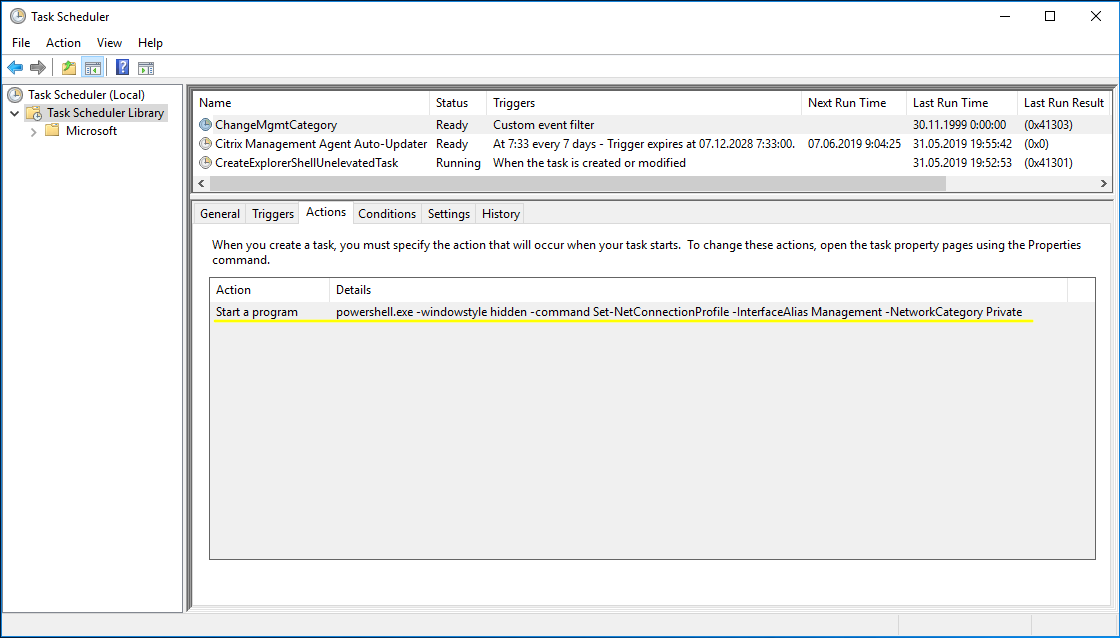The width and height of the screenshot is (1120, 638).
Task: Click the Forward navigation arrow icon
Action: pyautogui.click(x=38, y=67)
